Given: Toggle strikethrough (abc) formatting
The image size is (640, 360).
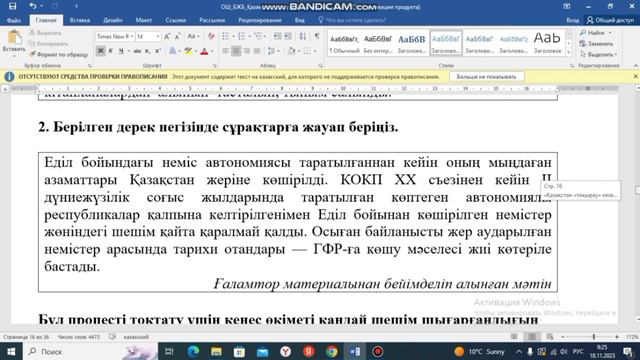Looking at the screenshot, I should click(x=137, y=51).
